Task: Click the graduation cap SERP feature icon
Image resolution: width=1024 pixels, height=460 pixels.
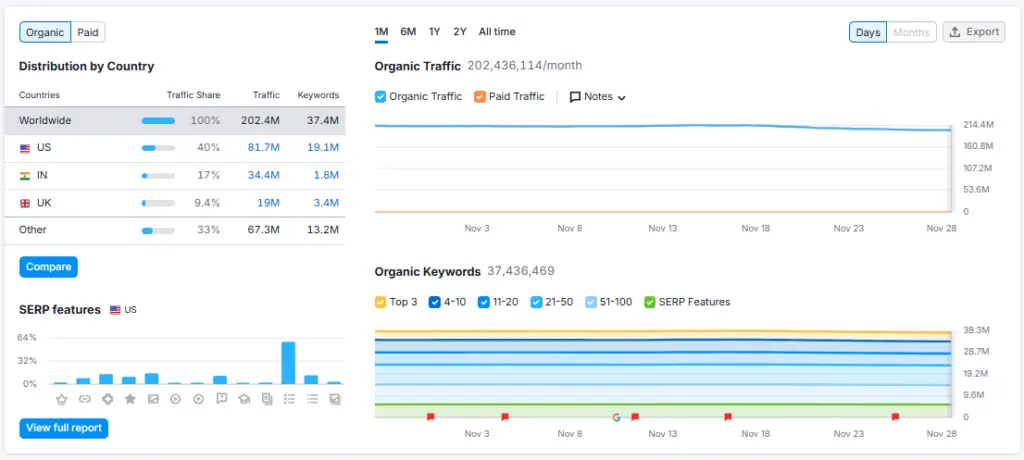Action: pyautogui.click(x=243, y=399)
